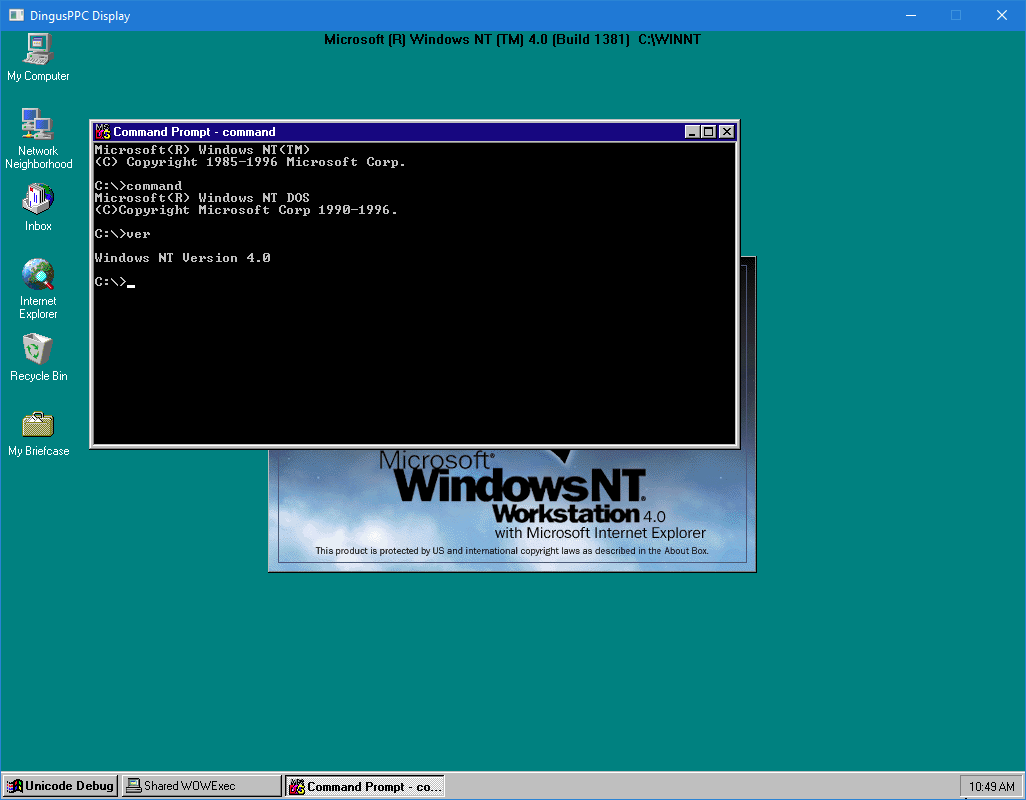Image resolution: width=1026 pixels, height=800 pixels.
Task: Click the DingusPPC Display title icon
Action: [16, 15]
